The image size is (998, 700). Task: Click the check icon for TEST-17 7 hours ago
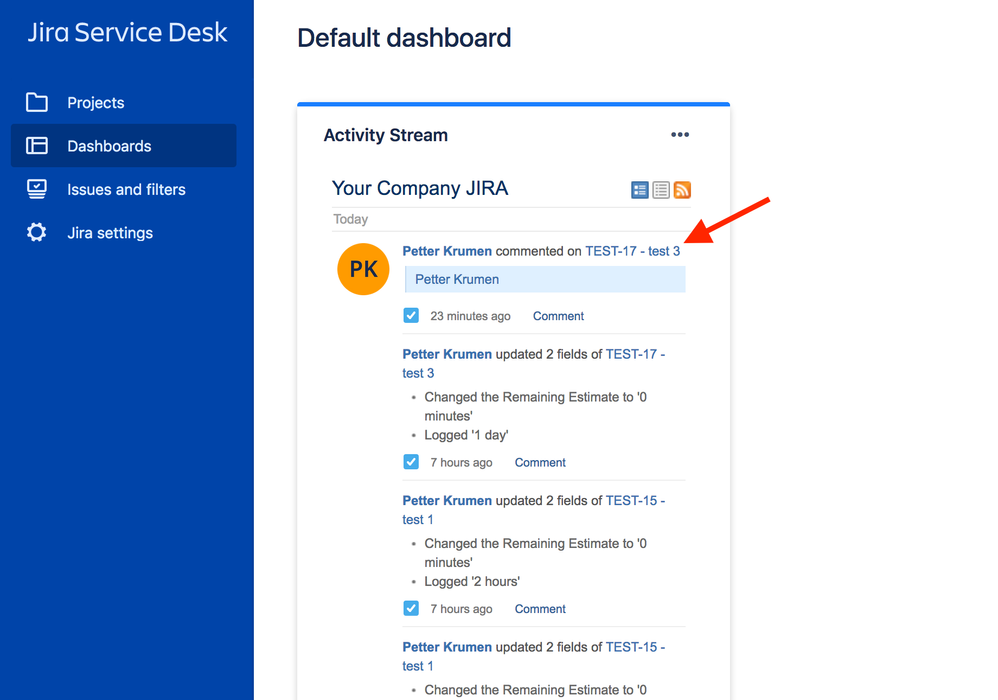tap(411, 462)
